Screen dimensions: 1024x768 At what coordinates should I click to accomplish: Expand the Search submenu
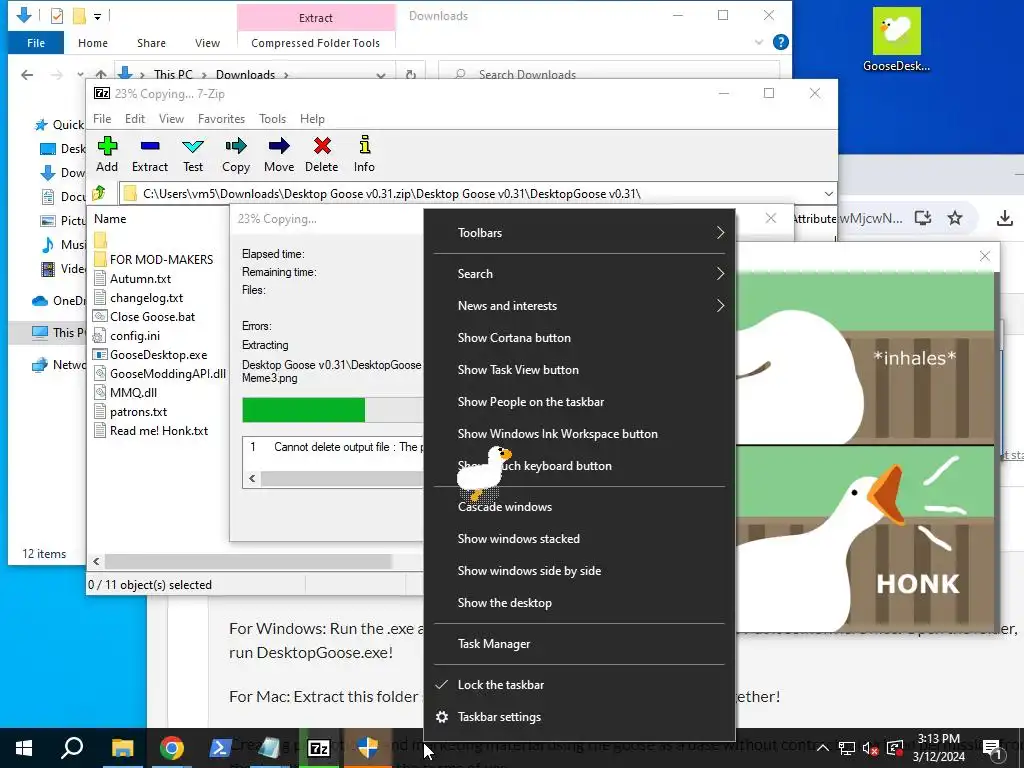[579, 274]
